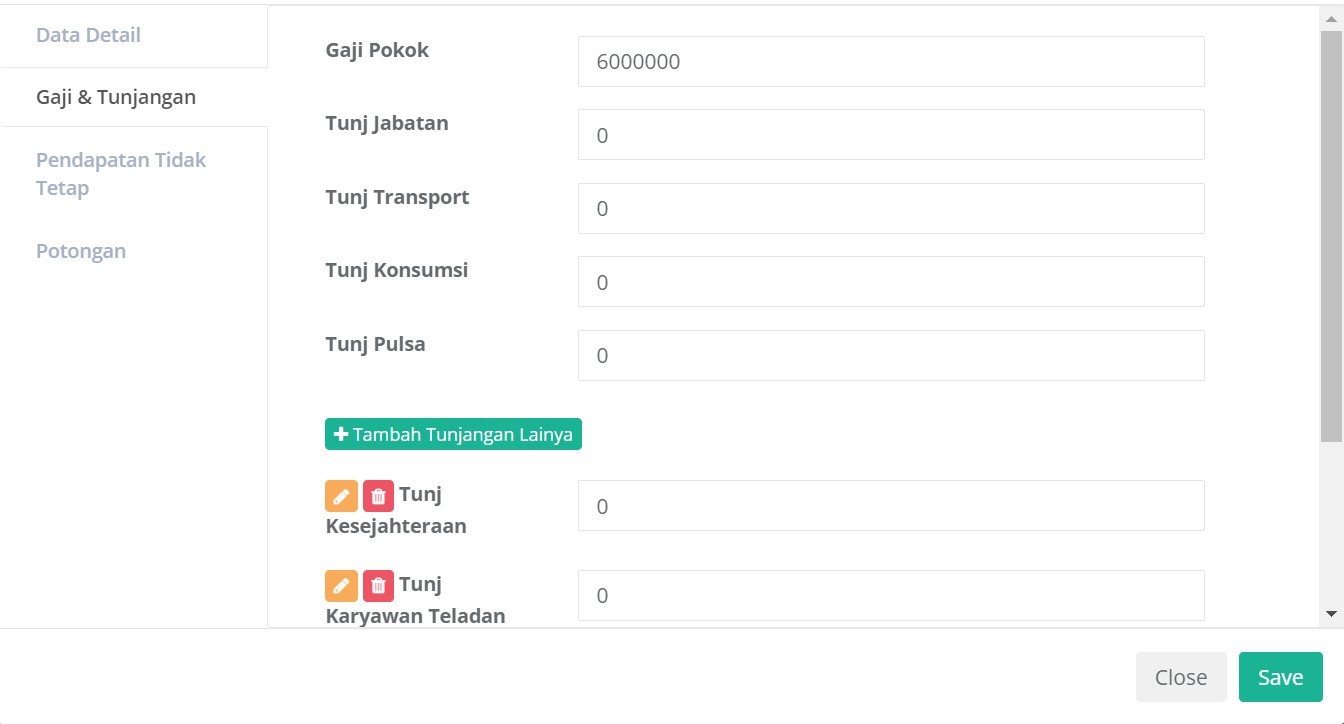Focus the Tunj Kesejahteraan amount field
This screenshot has width=1344, height=724.
coord(890,506)
